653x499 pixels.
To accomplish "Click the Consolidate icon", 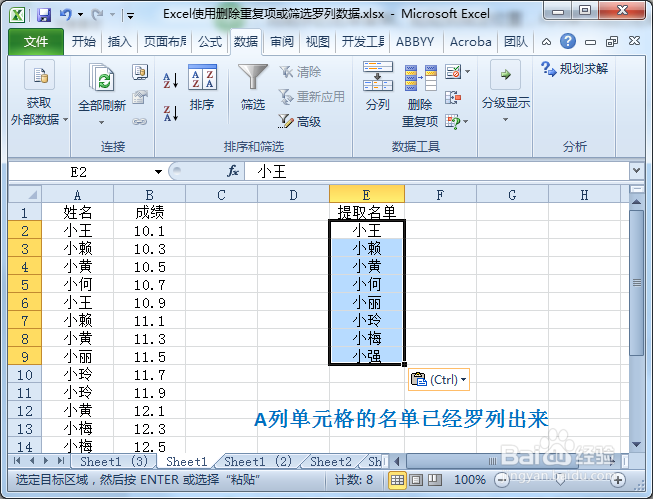I will coord(453,98).
